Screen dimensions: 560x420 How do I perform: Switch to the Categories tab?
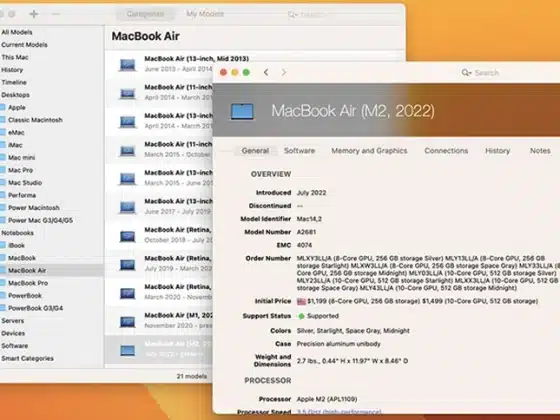tap(145, 14)
